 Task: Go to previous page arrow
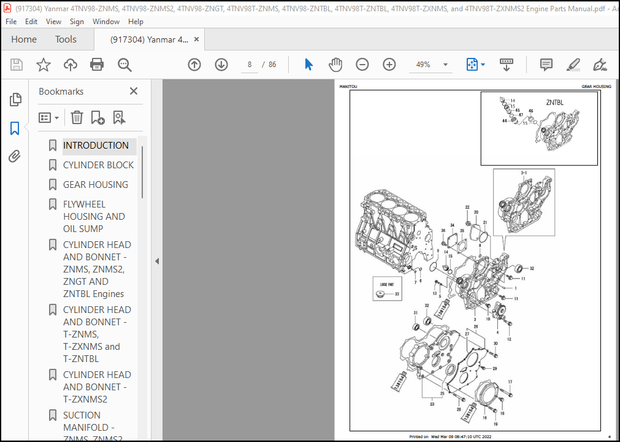(x=194, y=64)
